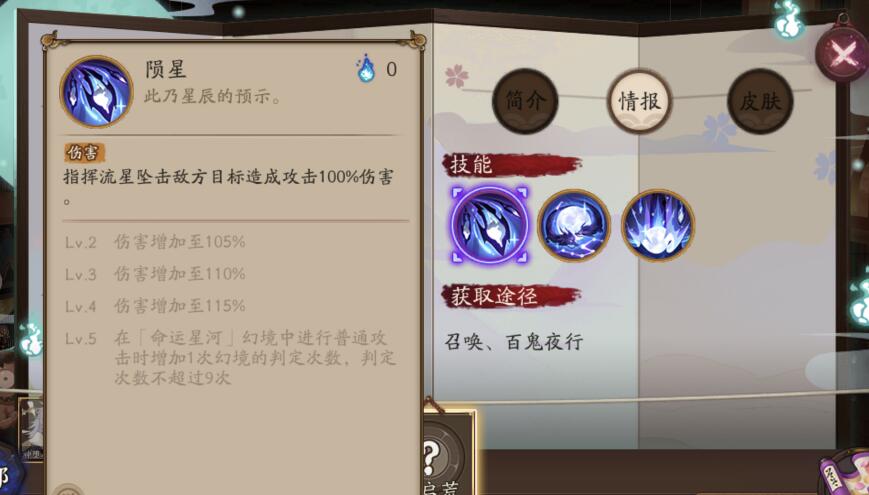
Task: Click the Lv.4 伤害增加至115% upgrade row
Action: [x=155, y=305]
